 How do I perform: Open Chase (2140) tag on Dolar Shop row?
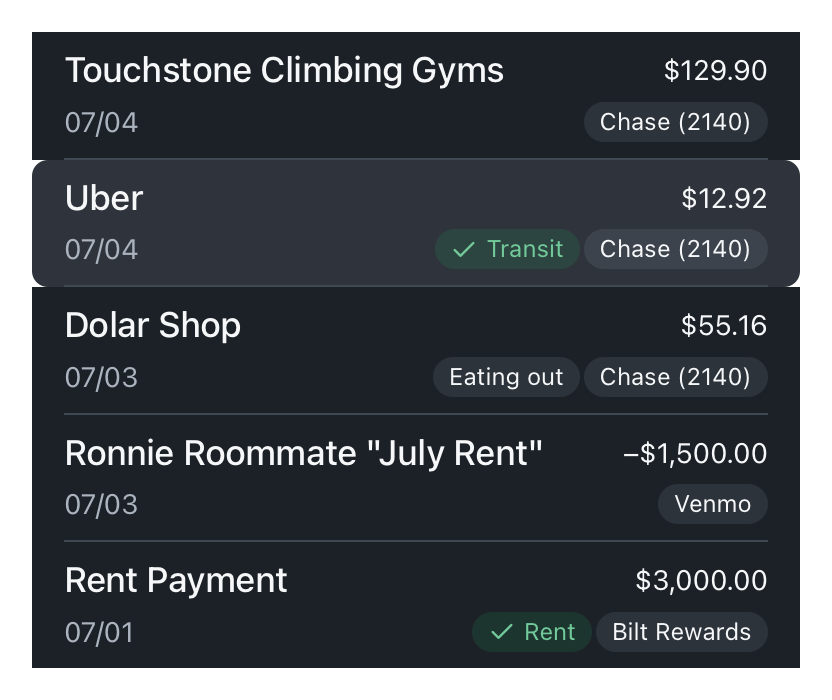pos(675,377)
